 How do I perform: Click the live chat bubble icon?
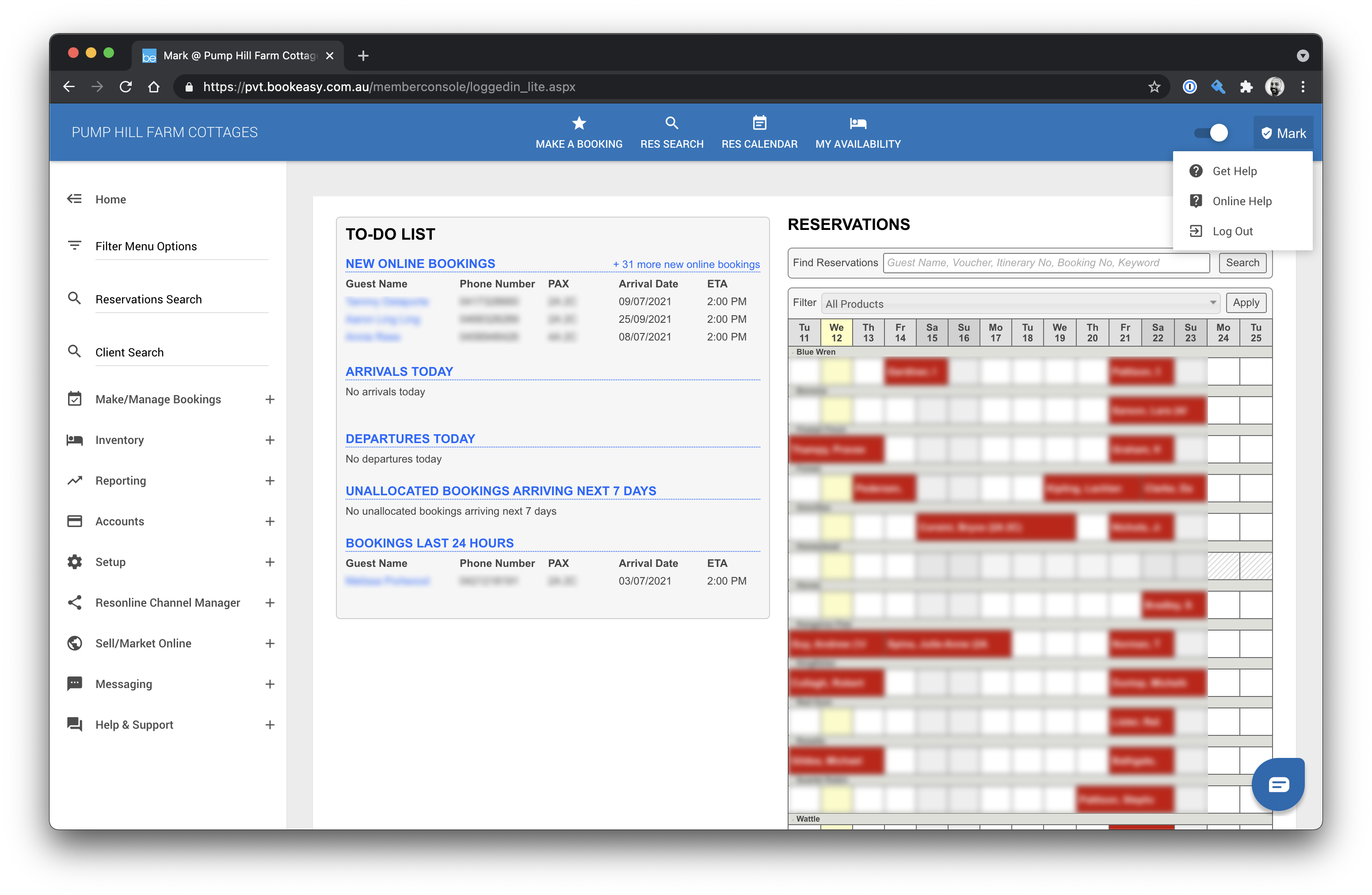1281,783
